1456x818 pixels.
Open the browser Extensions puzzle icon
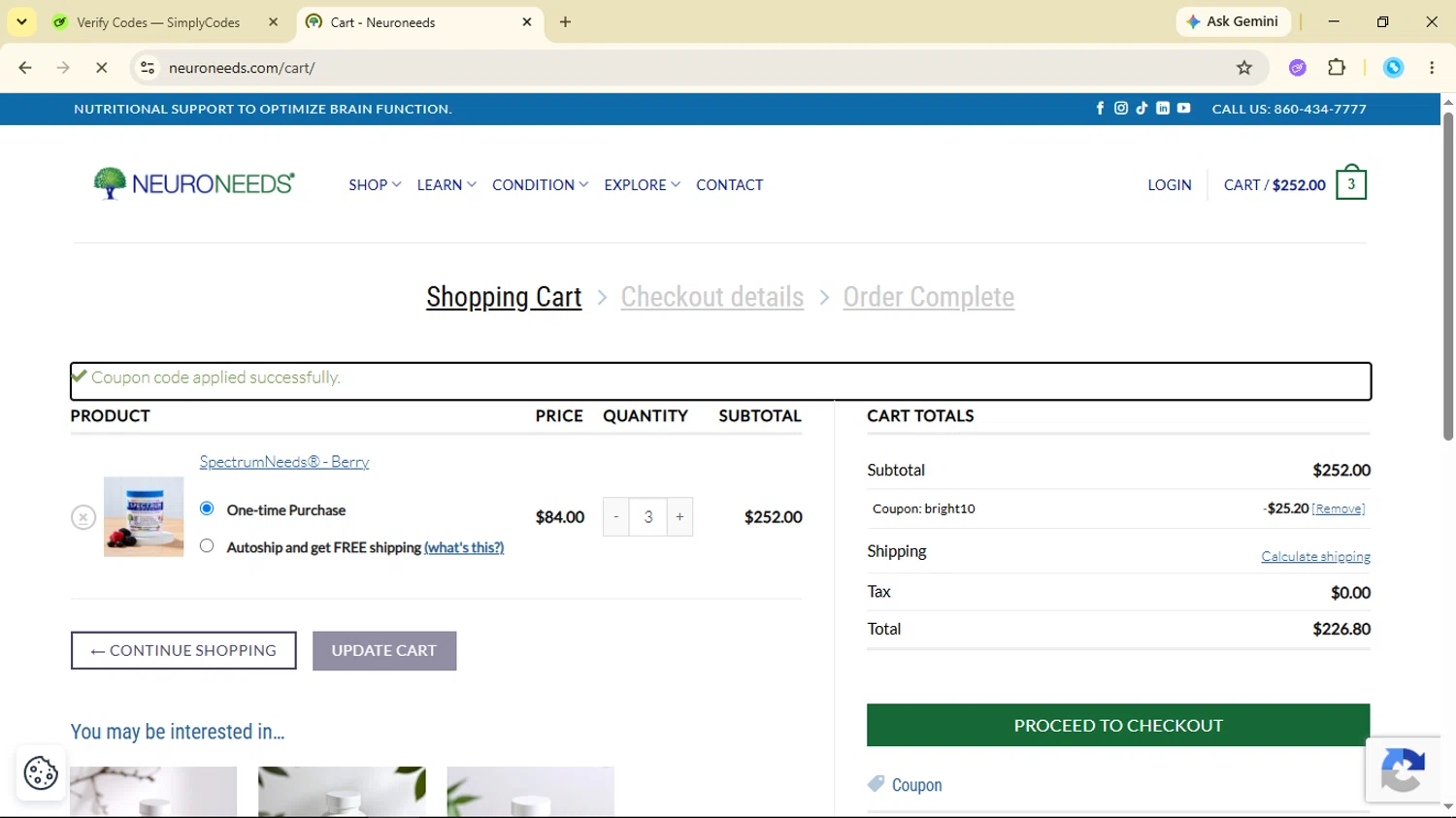click(1337, 68)
